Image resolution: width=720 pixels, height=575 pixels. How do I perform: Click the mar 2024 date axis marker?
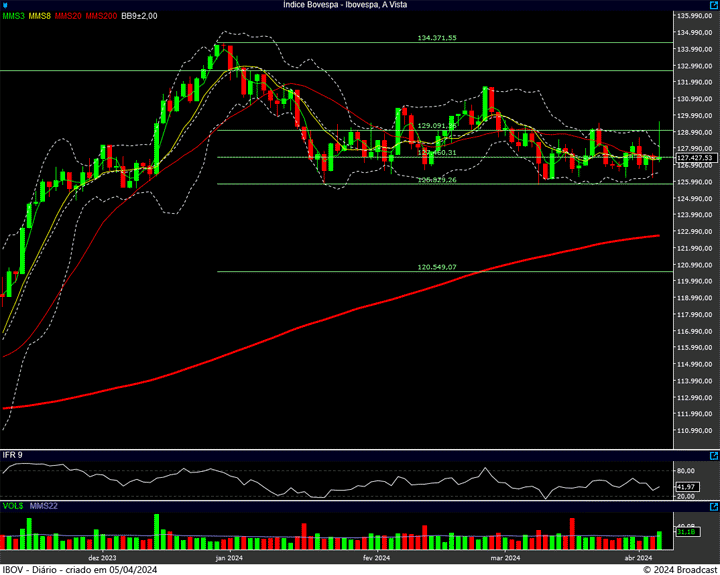tap(505, 558)
